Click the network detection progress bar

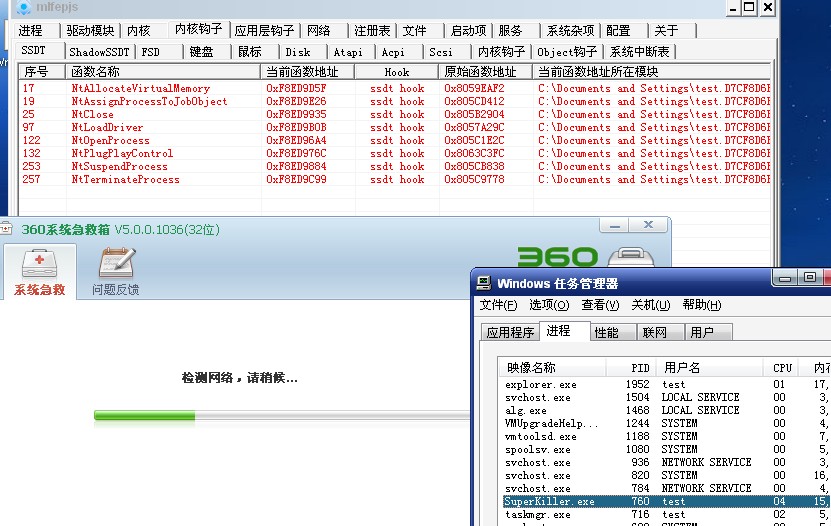coord(281,416)
